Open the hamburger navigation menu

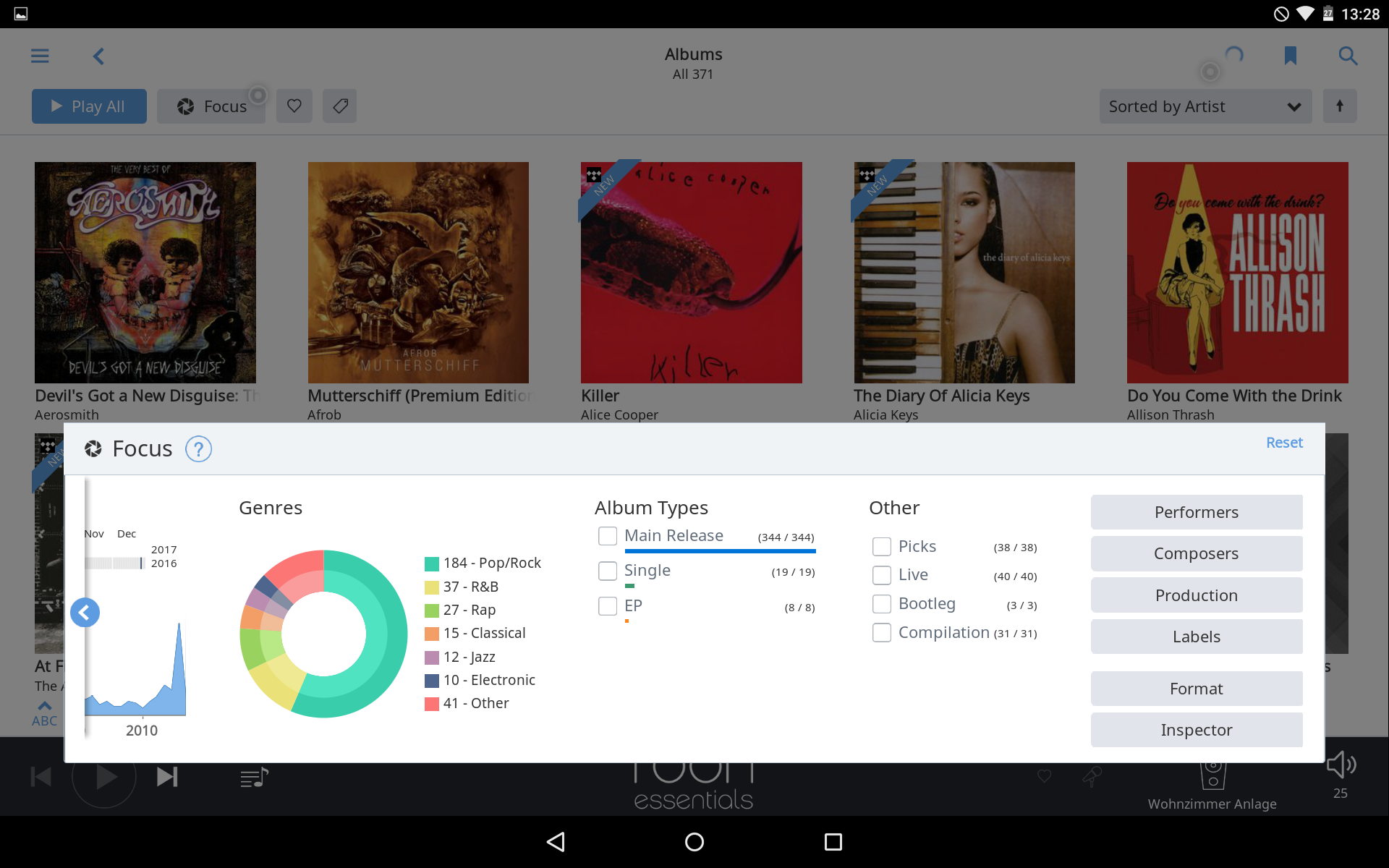pos(40,56)
